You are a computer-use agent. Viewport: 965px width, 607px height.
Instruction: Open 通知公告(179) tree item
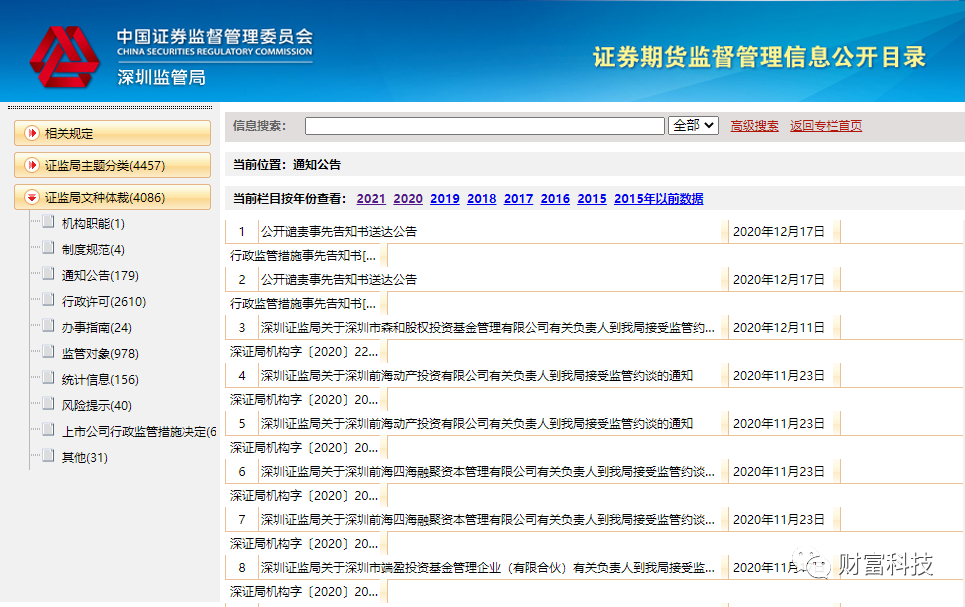100,275
